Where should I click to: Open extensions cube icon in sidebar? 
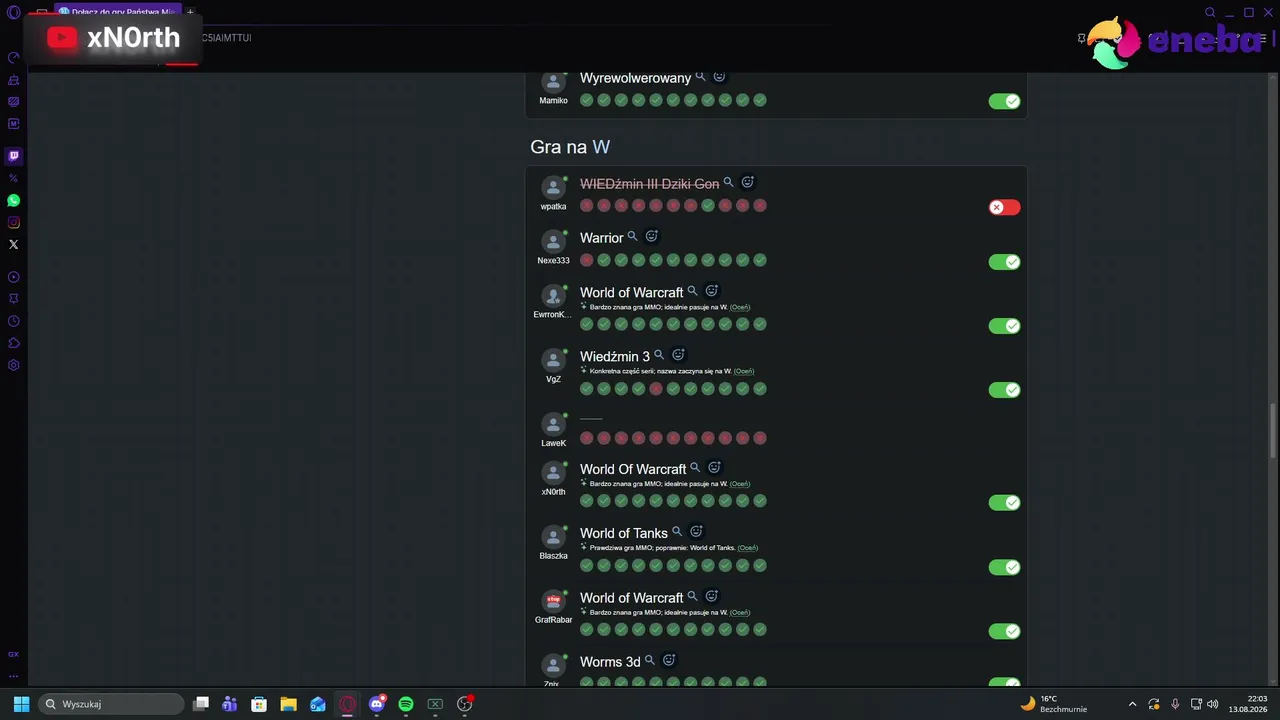click(13, 343)
